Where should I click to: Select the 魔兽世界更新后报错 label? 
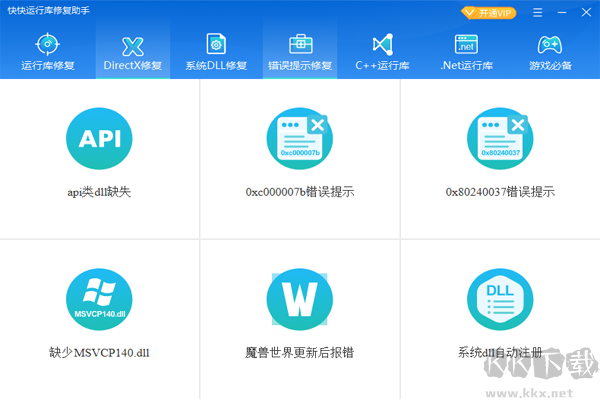point(300,353)
